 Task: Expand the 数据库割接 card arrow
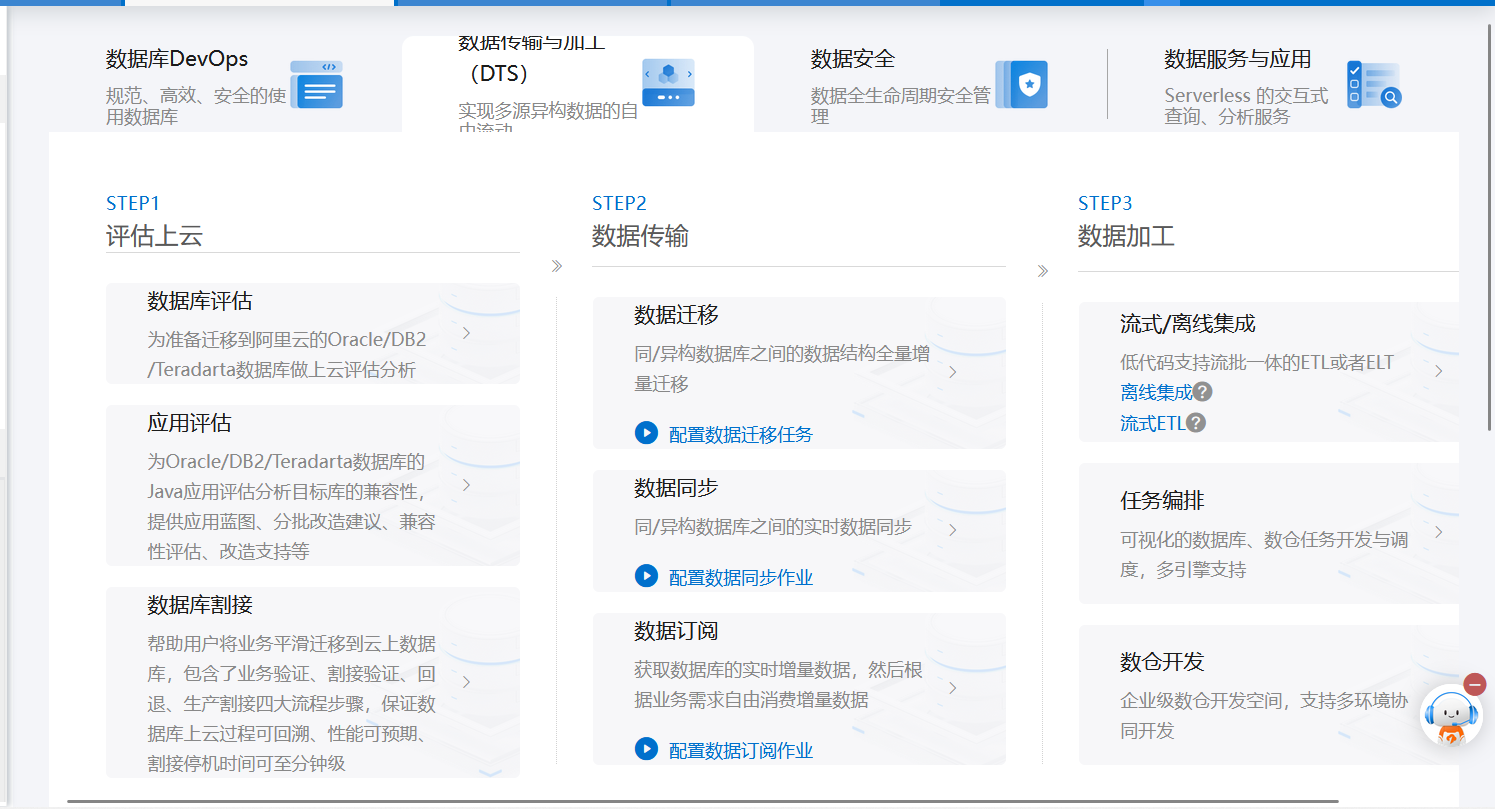pyautogui.click(x=467, y=682)
